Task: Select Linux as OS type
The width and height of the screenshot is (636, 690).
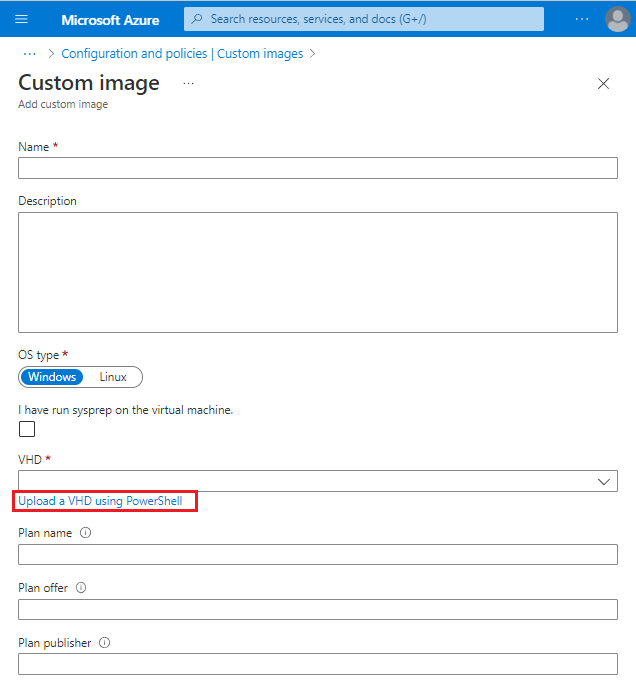Action: pos(113,377)
